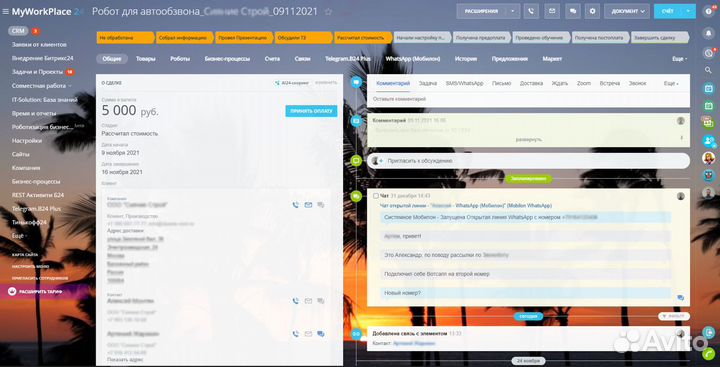Expand Ещё in the left sidebar menu

coord(19,236)
